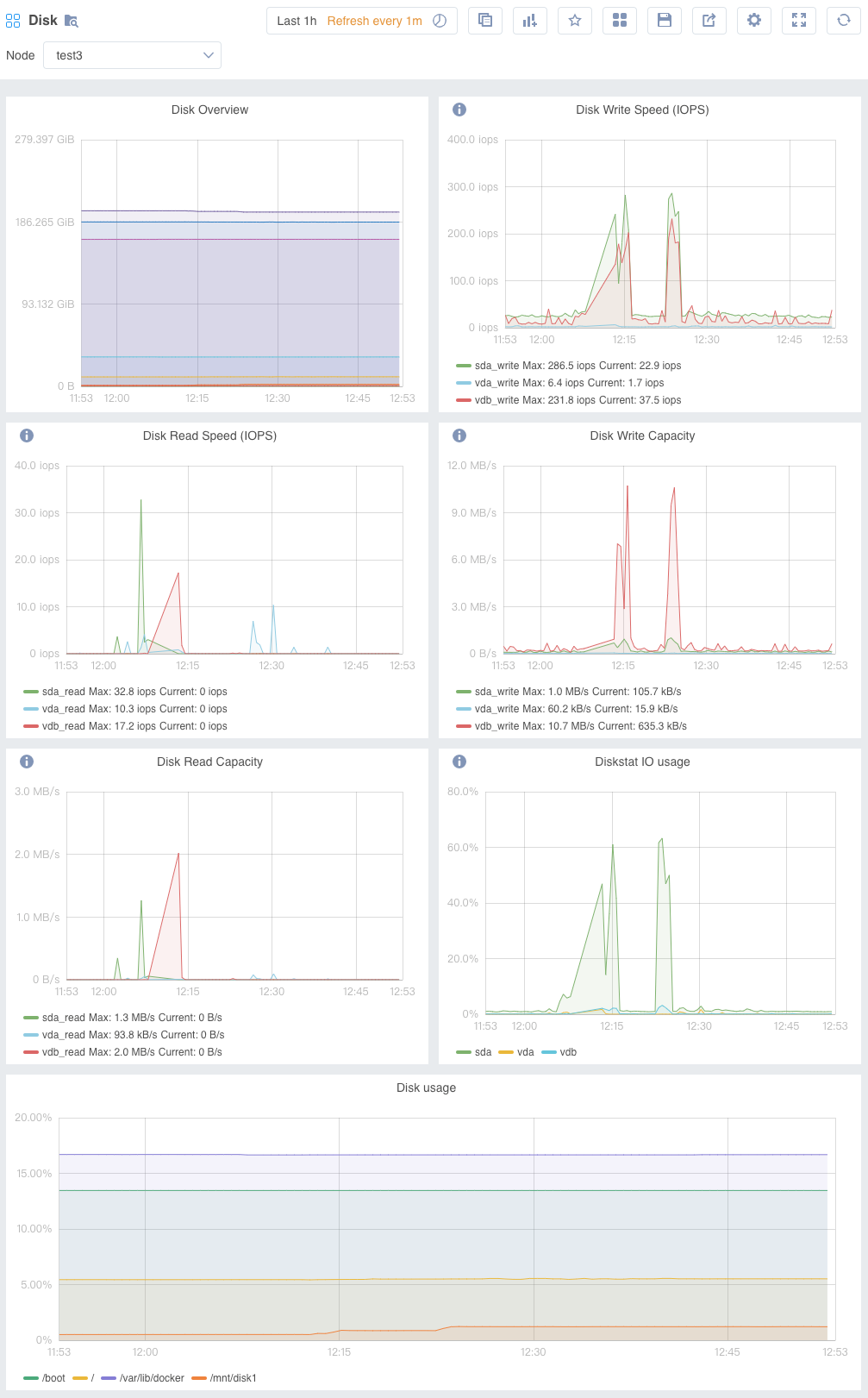
Task: Star this dashboard as favorite
Action: pyautogui.click(x=575, y=21)
